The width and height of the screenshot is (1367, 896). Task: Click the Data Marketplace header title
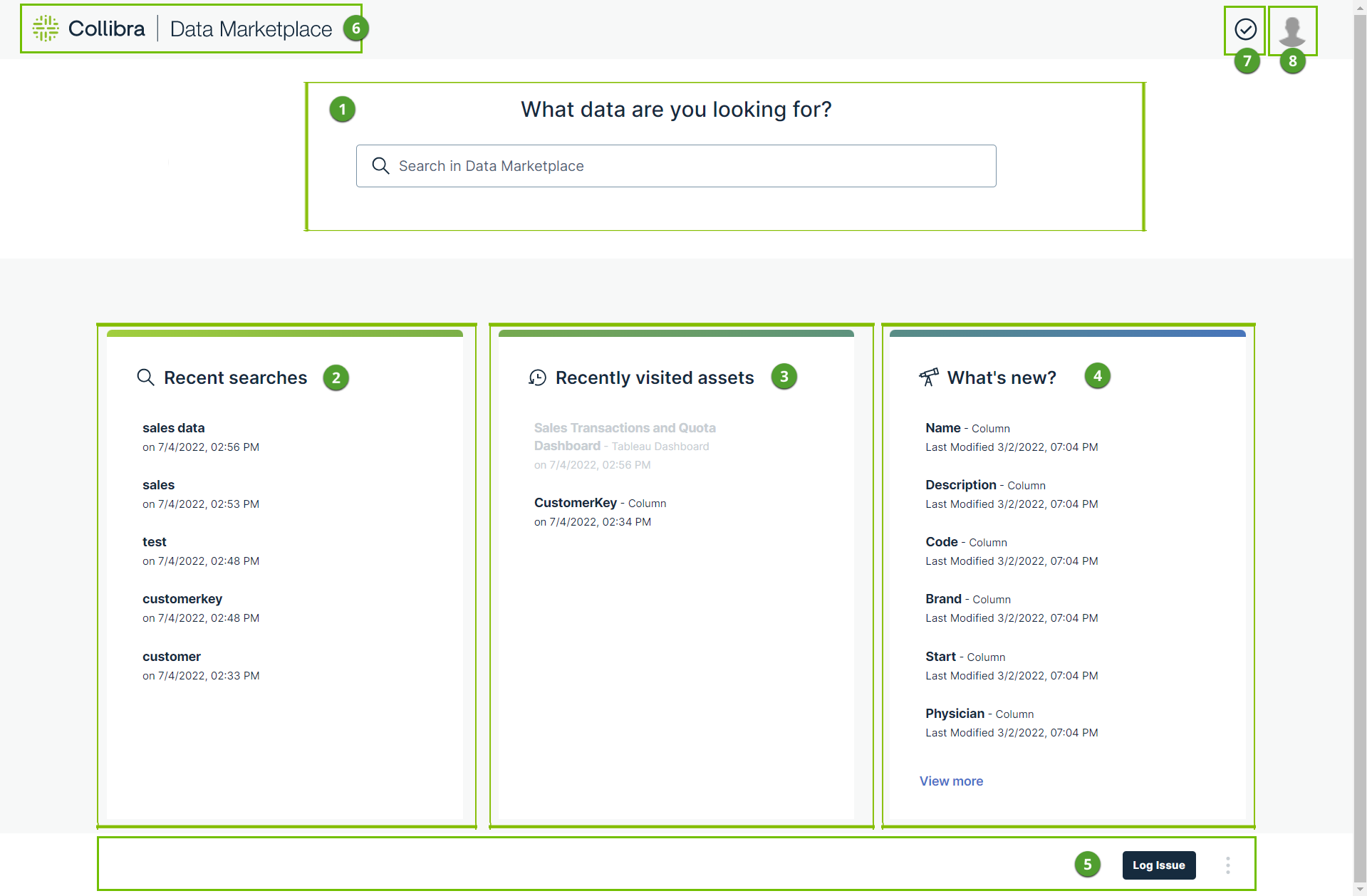pyautogui.click(x=251, y=29)
